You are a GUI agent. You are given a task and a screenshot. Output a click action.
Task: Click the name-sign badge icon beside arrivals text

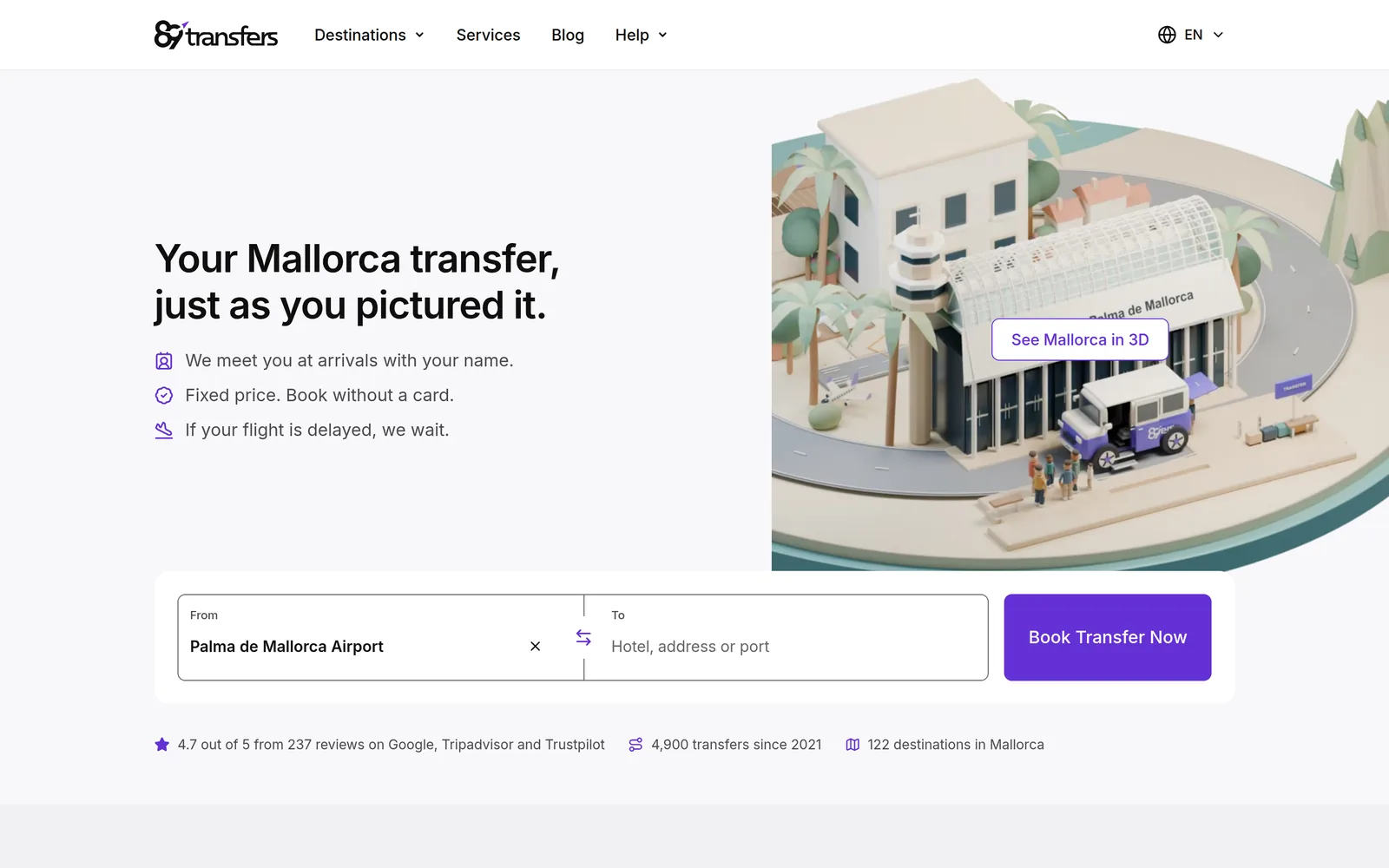[x=164, y=361]
